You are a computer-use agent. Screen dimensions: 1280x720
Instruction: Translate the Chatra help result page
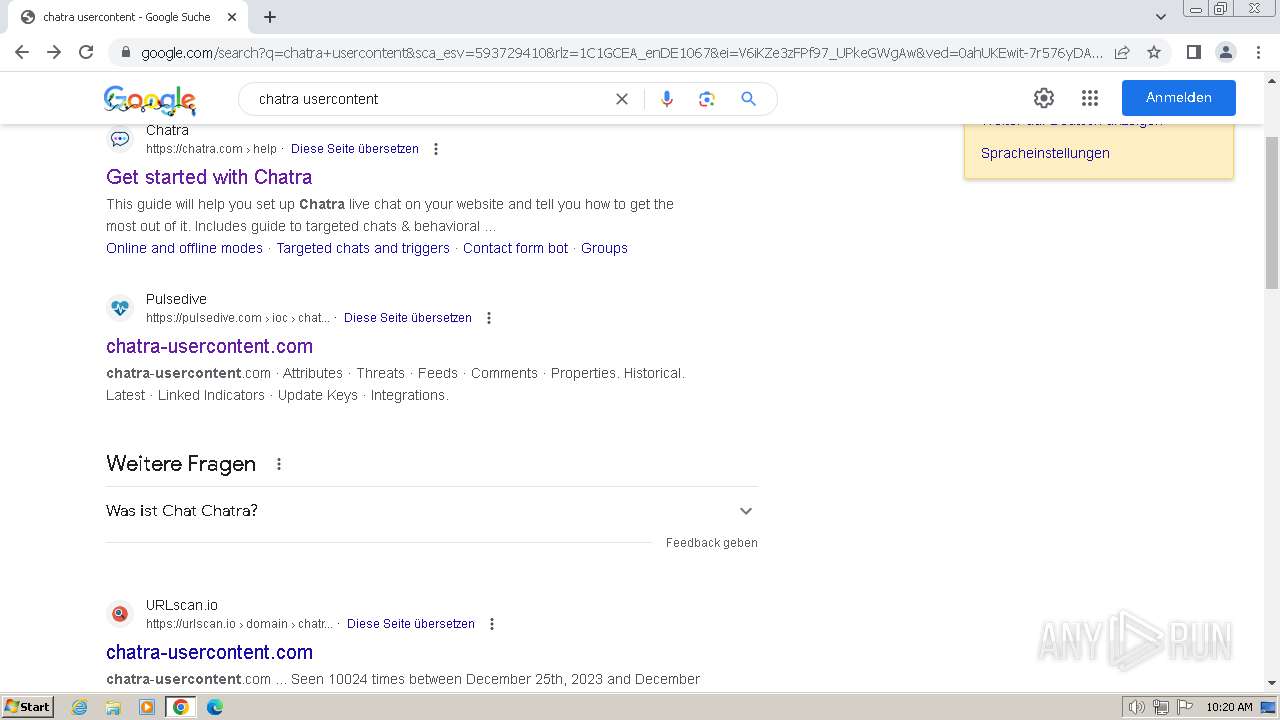[355, 149]
